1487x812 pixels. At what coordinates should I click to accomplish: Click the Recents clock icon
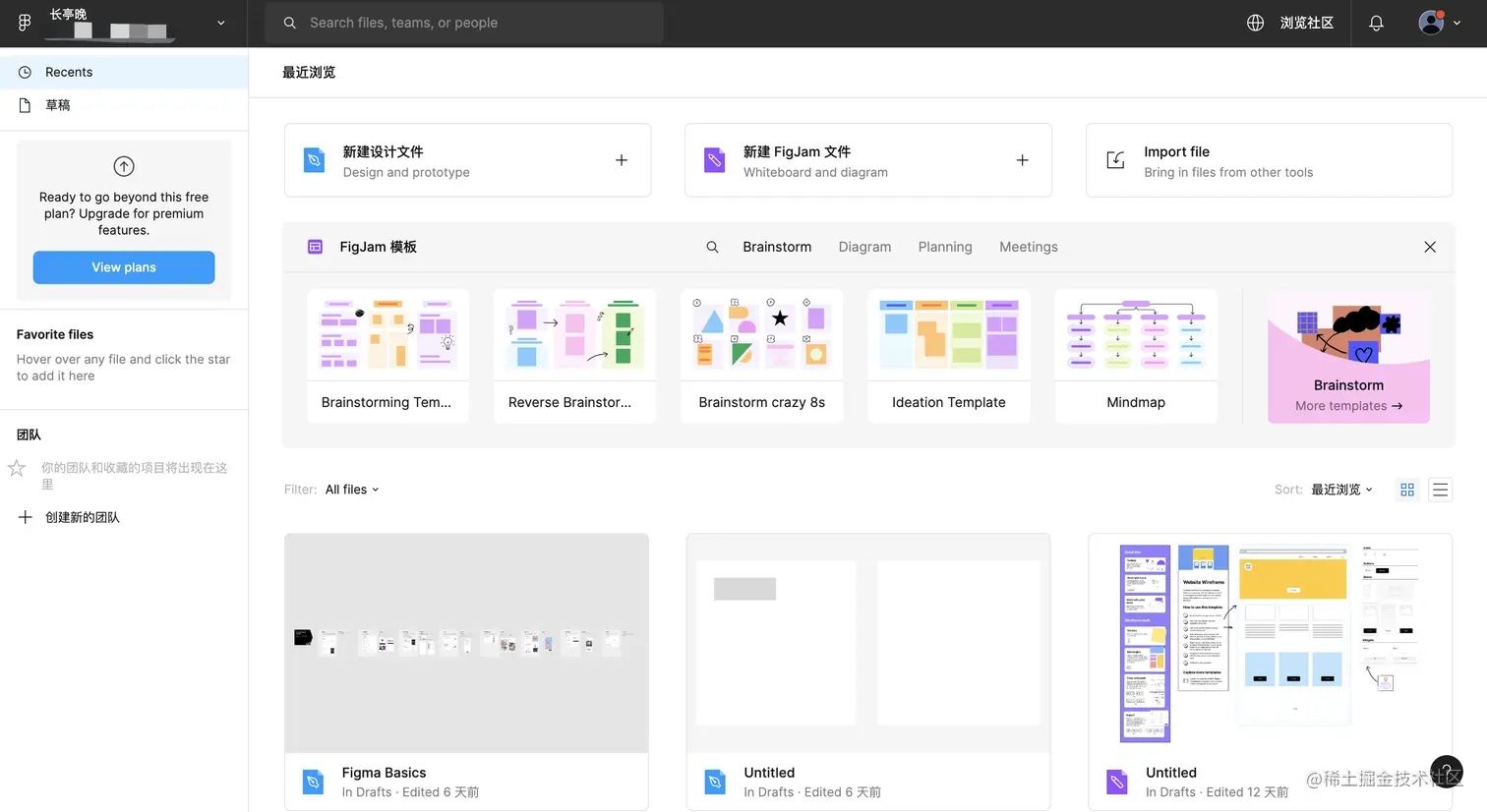[x=25, y=72]
